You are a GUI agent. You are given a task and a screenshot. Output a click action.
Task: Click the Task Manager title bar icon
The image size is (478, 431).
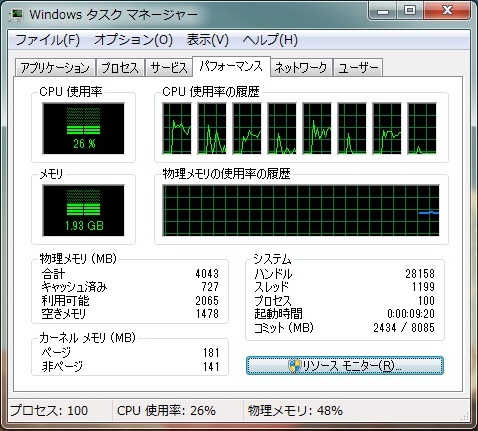tap(17, 14)
